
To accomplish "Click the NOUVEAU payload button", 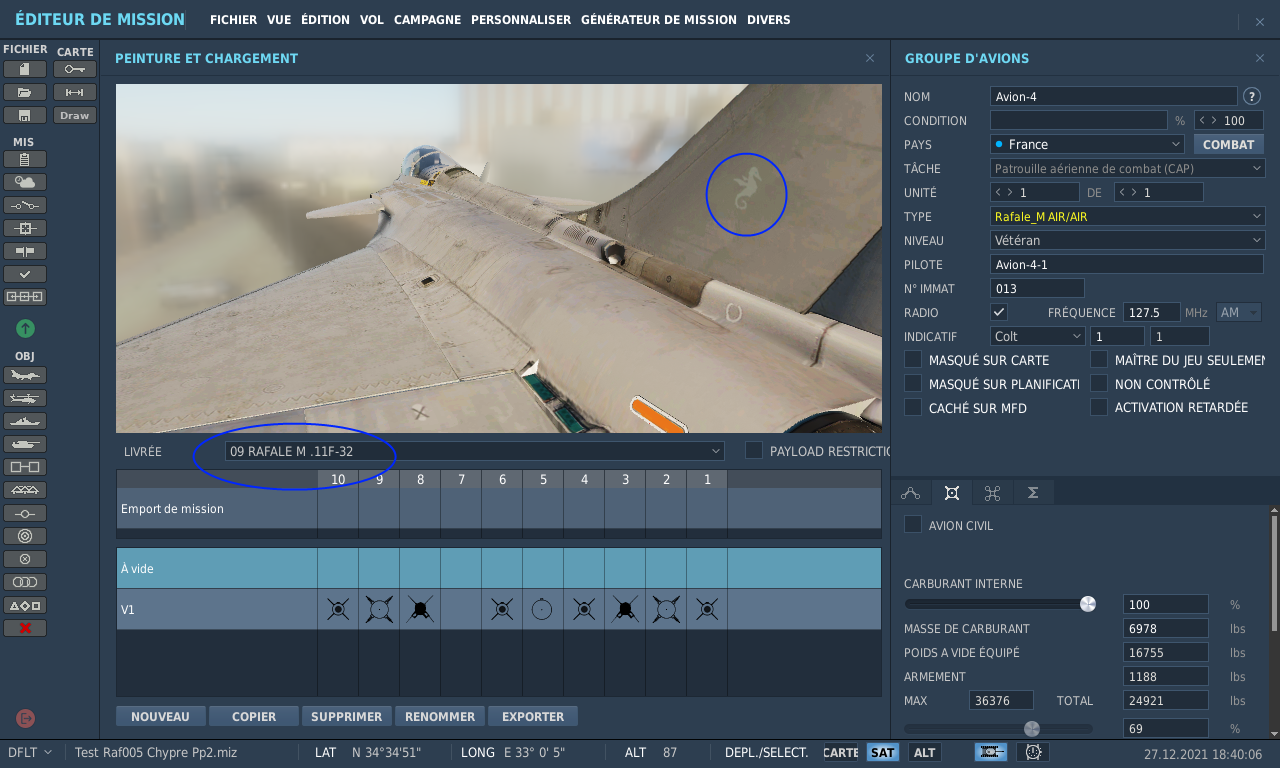I will click(160, 716).
